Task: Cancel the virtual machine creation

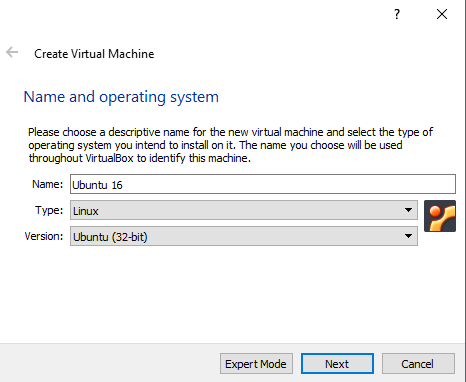Action: pyautogui.click(x=418, y=364)
